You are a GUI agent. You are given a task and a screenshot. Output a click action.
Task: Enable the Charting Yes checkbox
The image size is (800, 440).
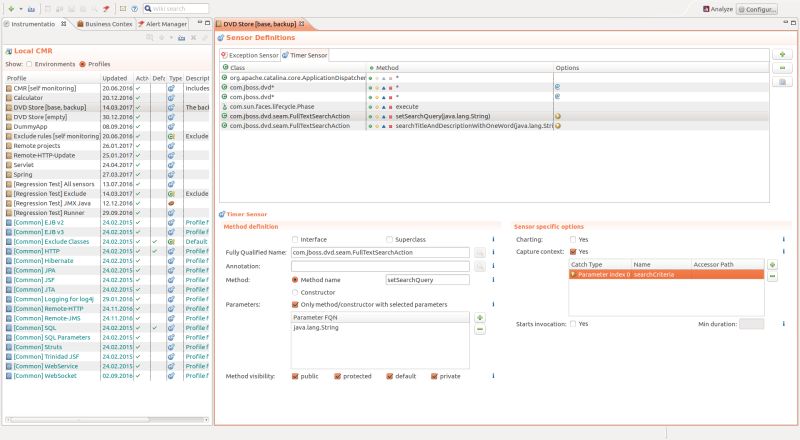[573, 239]
